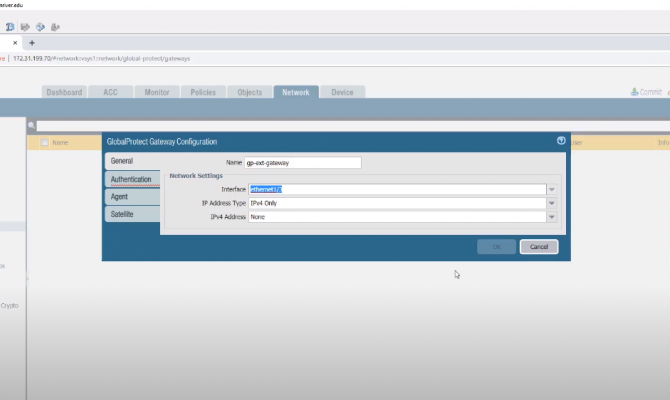Select the Network tab

[x=296, y=92]
